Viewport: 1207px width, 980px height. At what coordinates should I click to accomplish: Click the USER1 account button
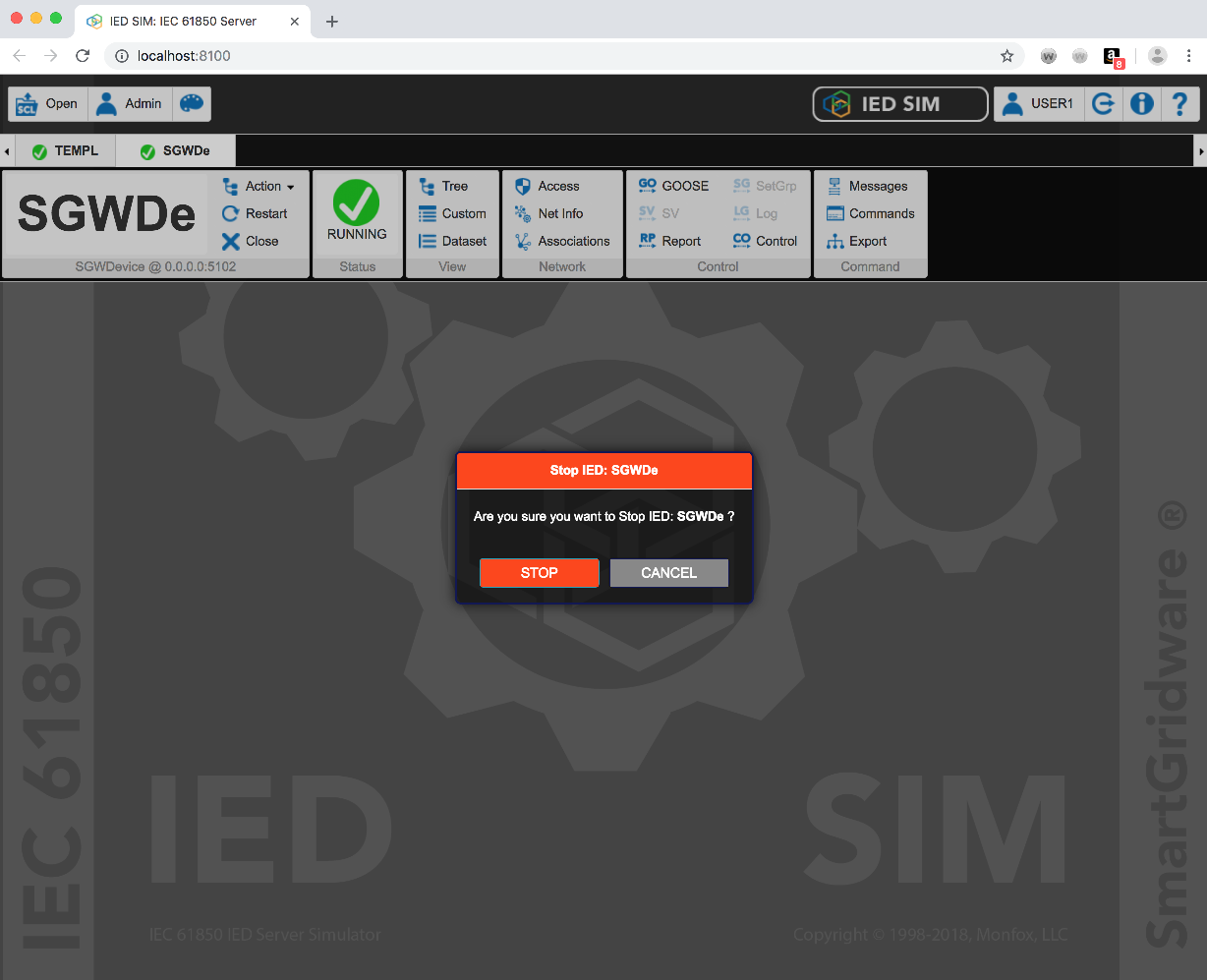(1039, 103)
